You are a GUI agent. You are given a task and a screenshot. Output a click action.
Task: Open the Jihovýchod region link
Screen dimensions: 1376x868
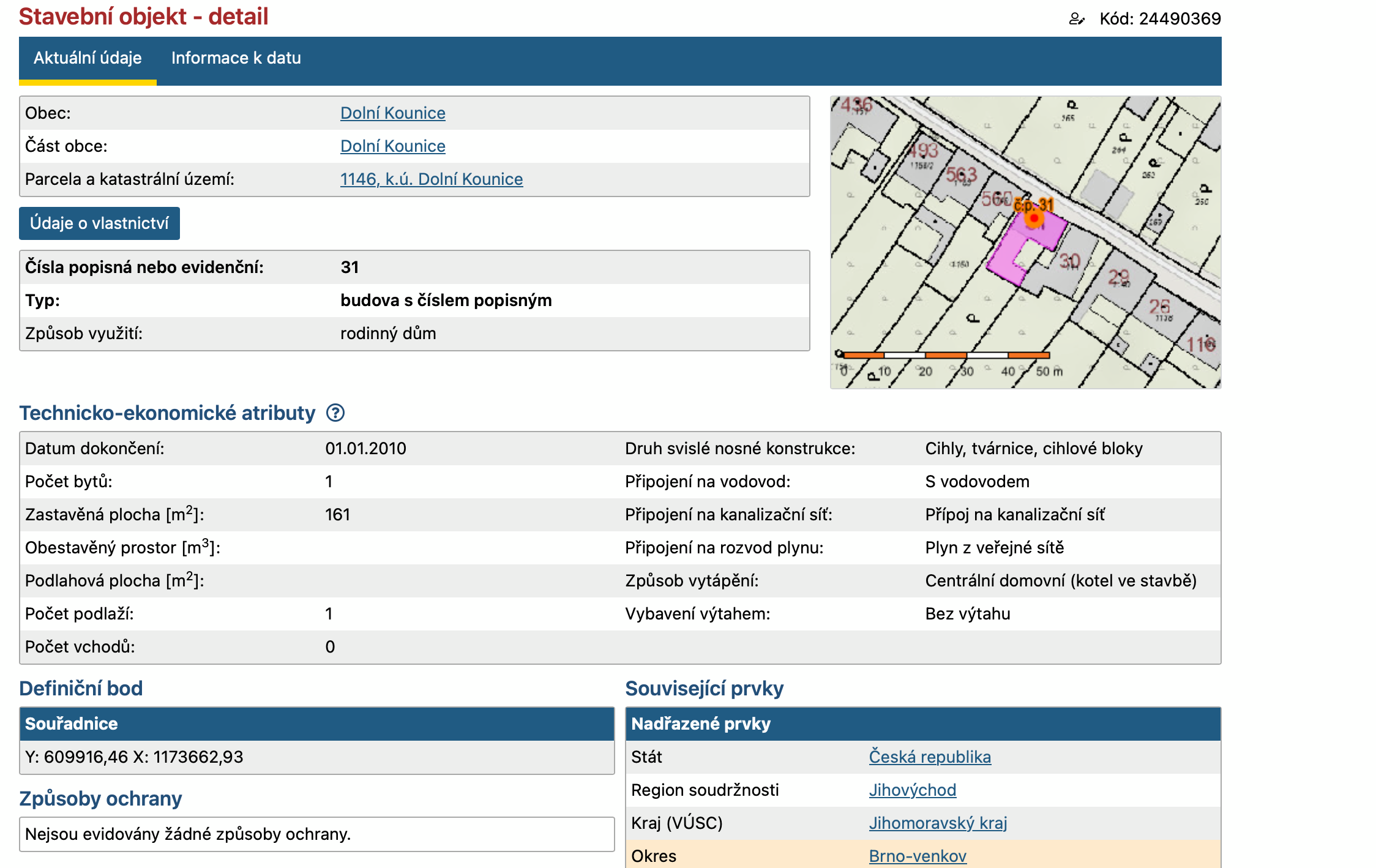(x=912, y=790)
